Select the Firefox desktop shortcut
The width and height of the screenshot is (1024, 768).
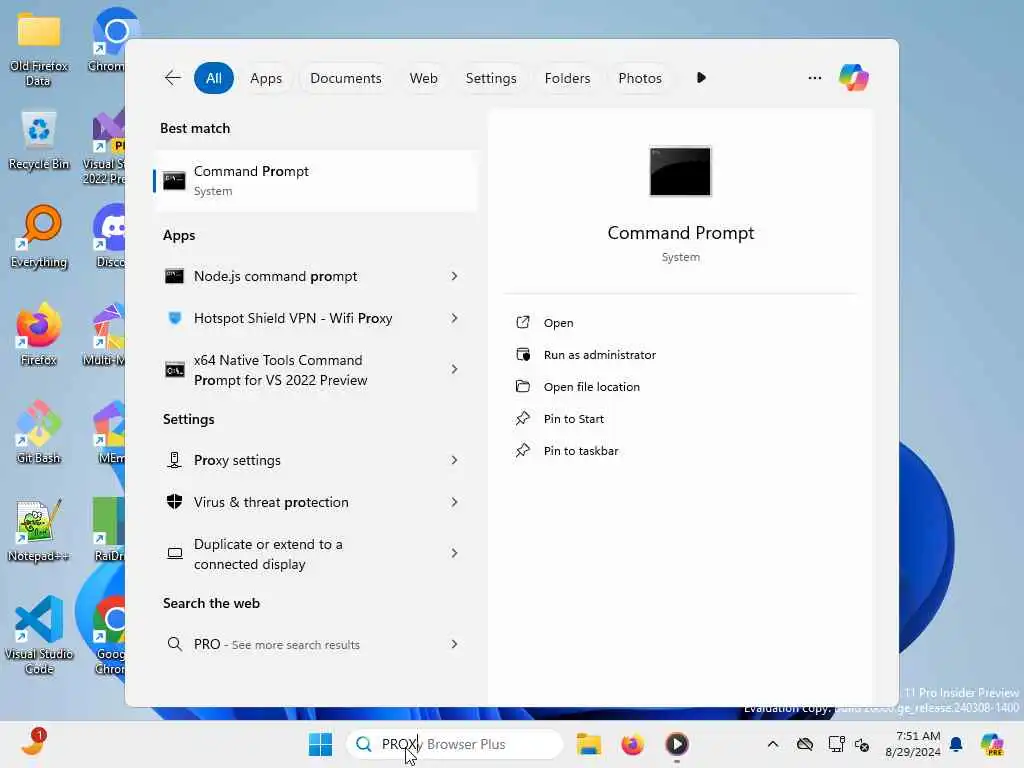point(39,334)
